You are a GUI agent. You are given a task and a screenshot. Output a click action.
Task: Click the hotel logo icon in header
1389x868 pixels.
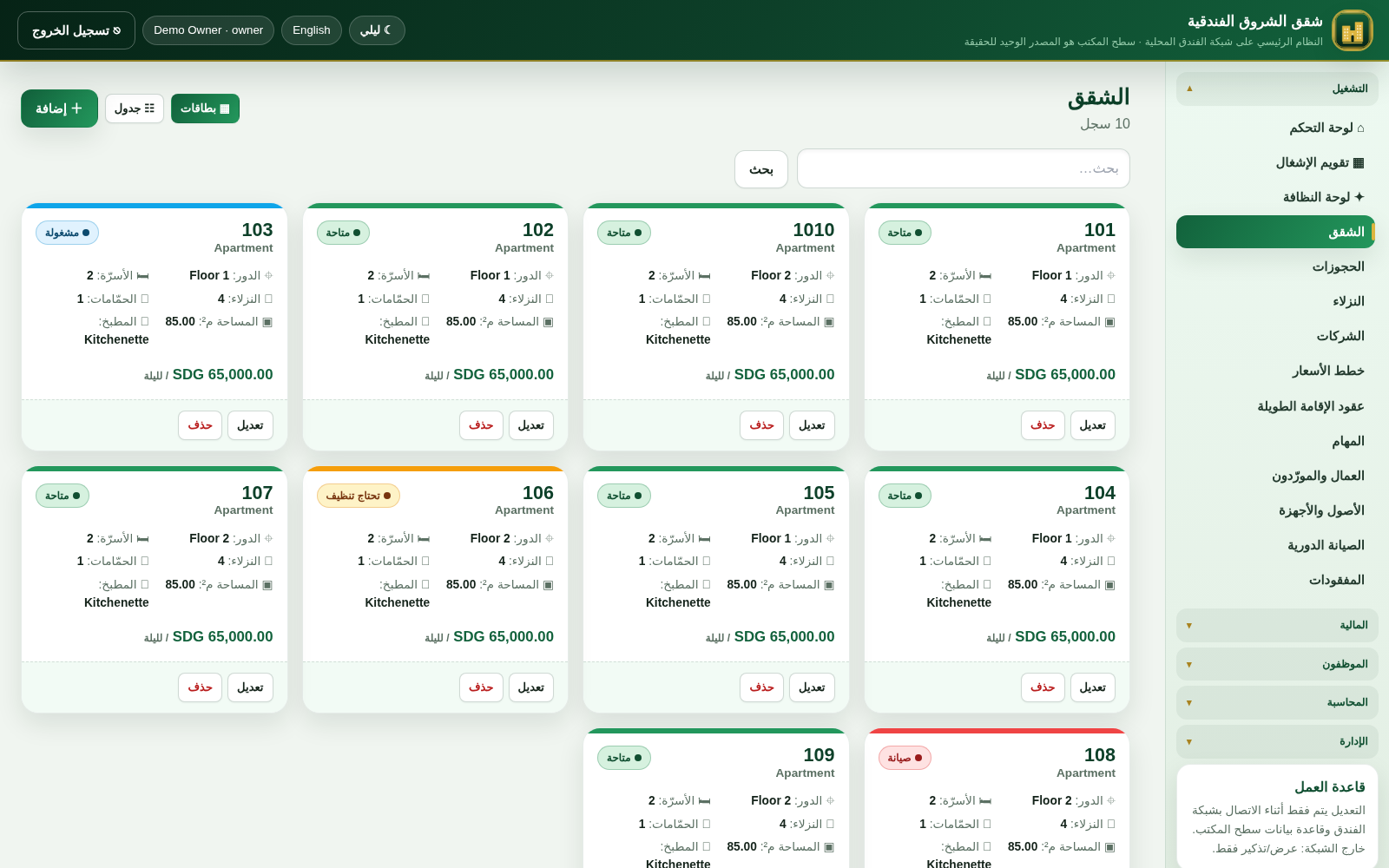1353,30
